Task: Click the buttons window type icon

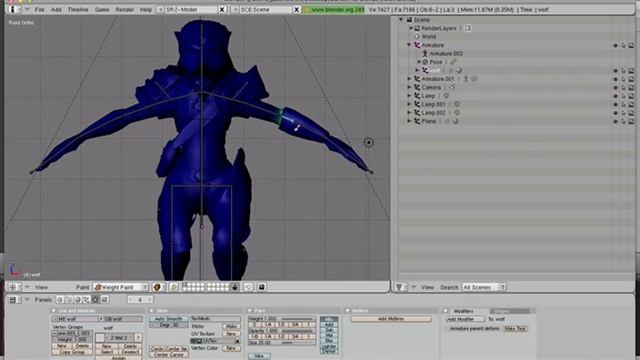Action: (x=13, y=300)
